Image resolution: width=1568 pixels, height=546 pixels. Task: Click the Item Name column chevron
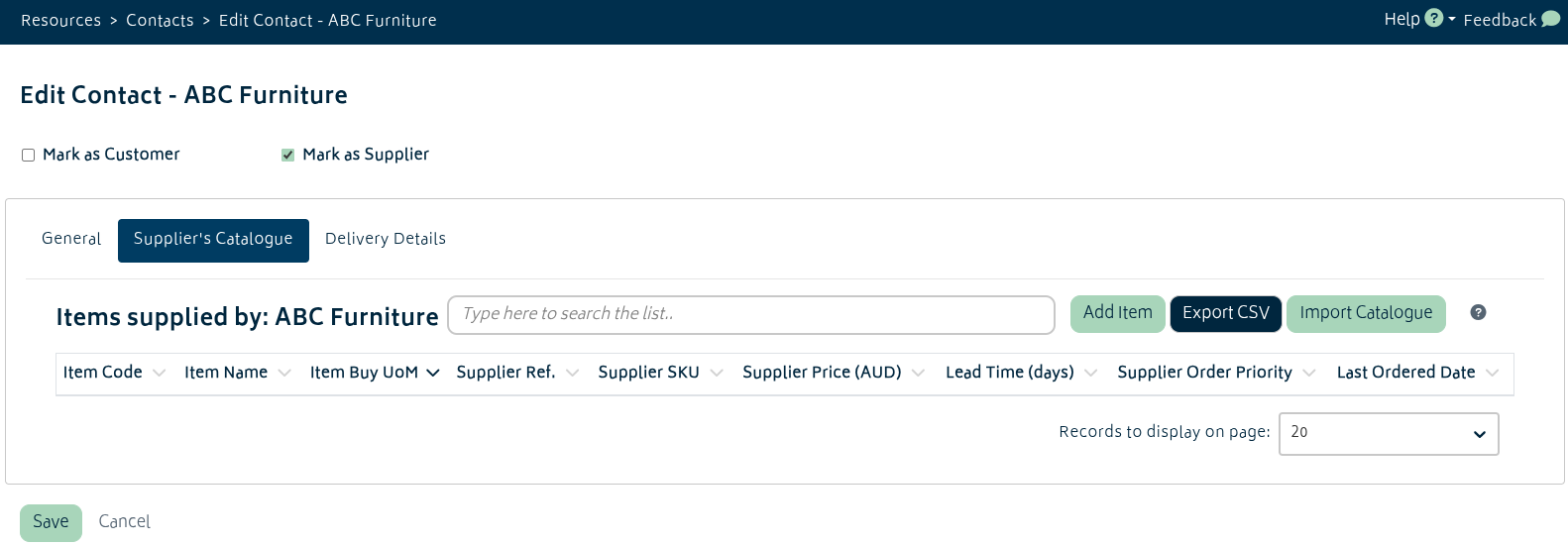coord(284,374)
